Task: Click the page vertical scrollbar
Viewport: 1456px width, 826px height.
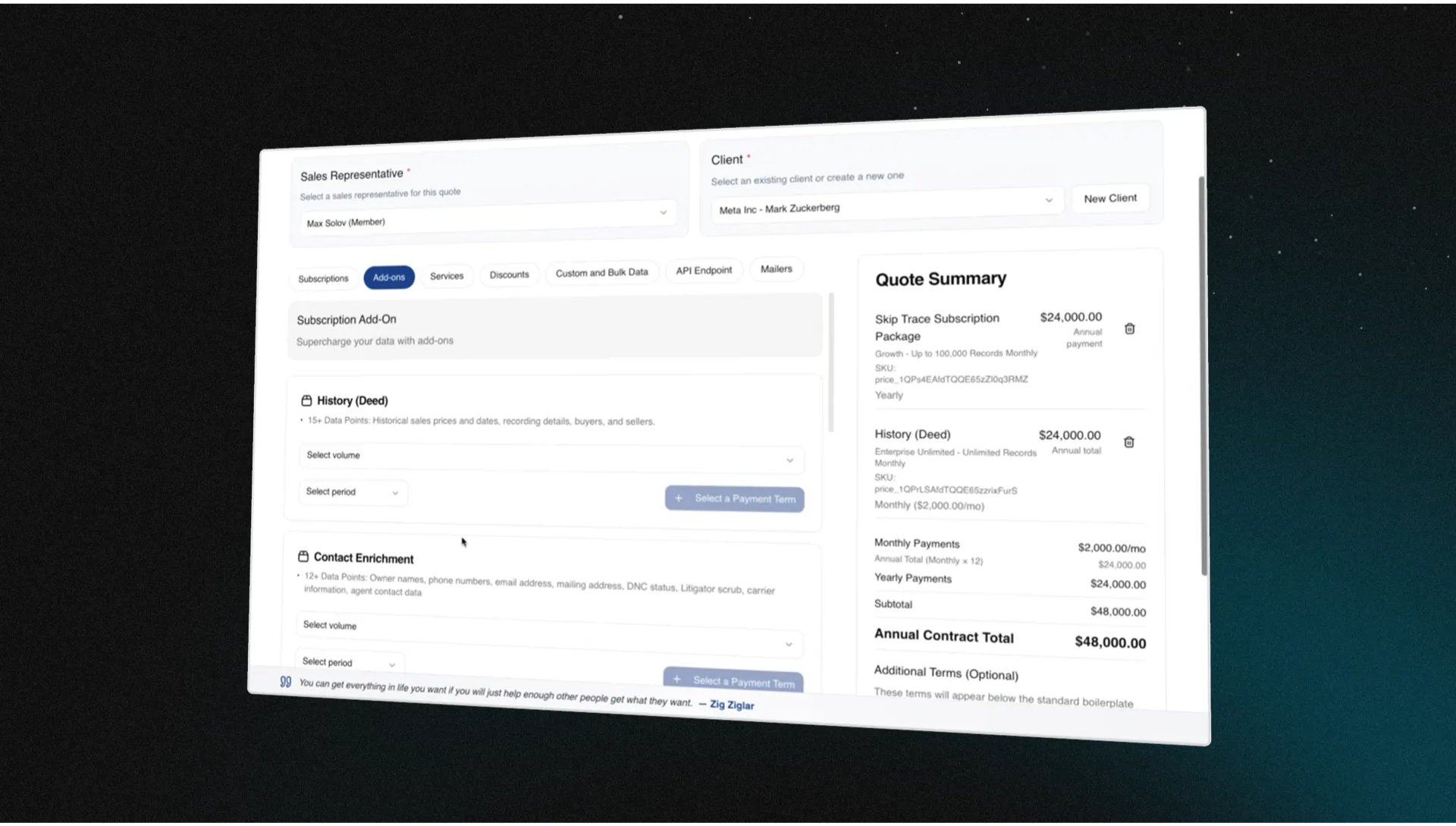Action: click(1203, 375)
